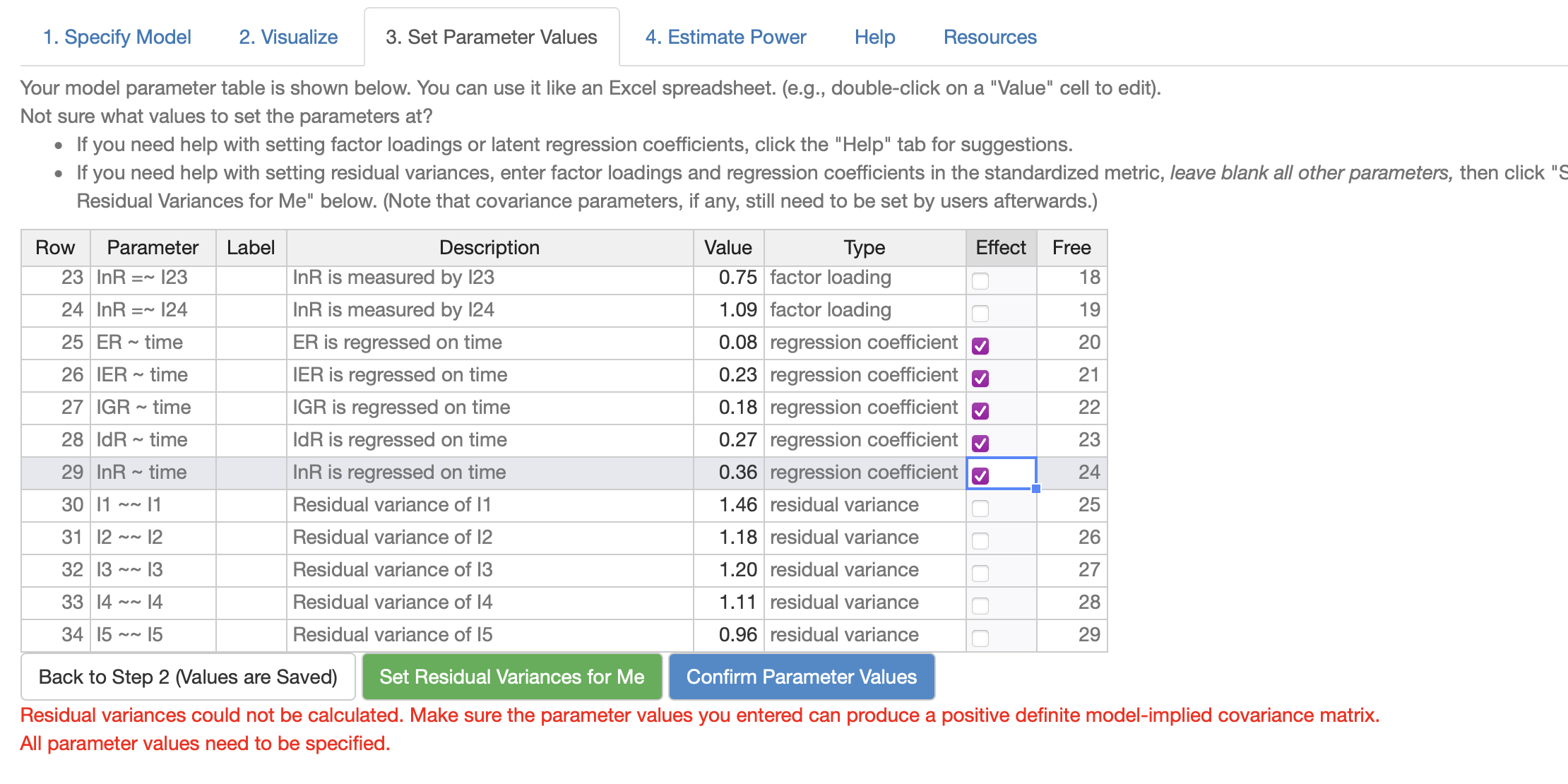This screenshot has width=1568, height=784.
Task: Open the Specify Model tab
Action: [x=117, y=37]
